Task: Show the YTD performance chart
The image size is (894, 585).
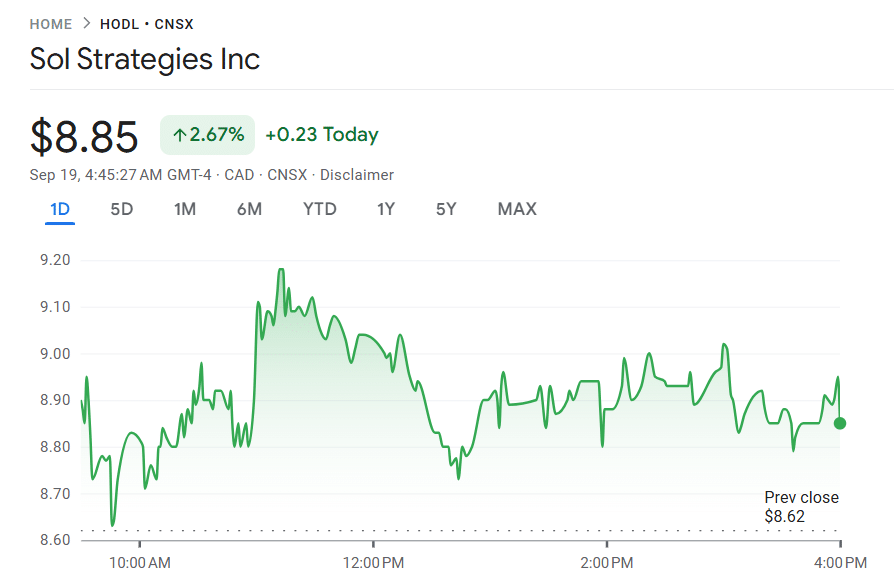Action: click(x=319, y=209)
